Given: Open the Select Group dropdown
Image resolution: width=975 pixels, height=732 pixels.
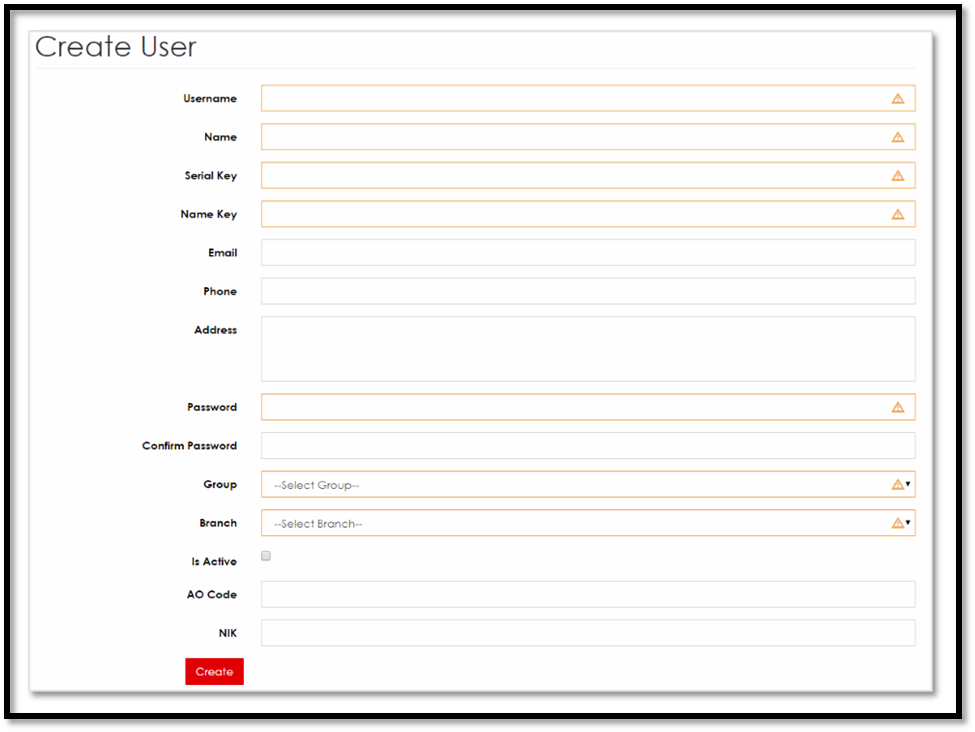Looking at the screenshot, I should pyautogui.click(x=588, y=484).
